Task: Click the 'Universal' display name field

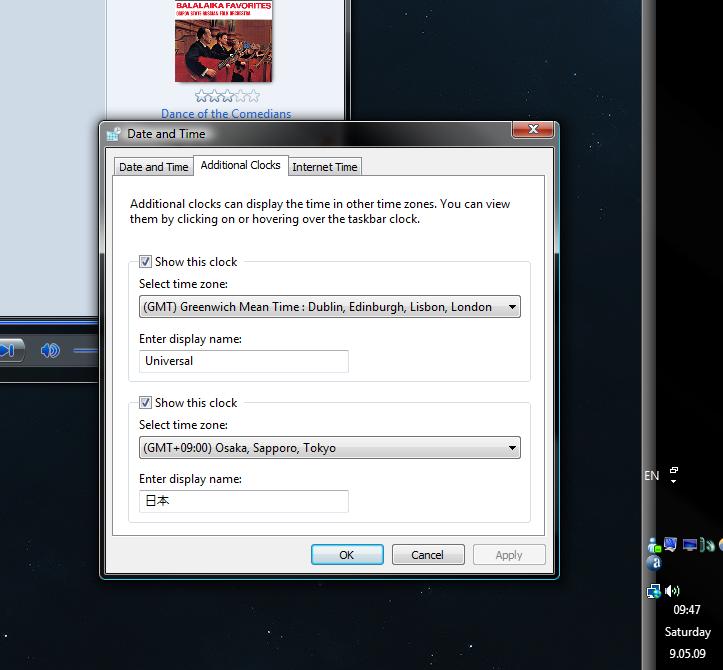Action: click(x=244, y=361)
